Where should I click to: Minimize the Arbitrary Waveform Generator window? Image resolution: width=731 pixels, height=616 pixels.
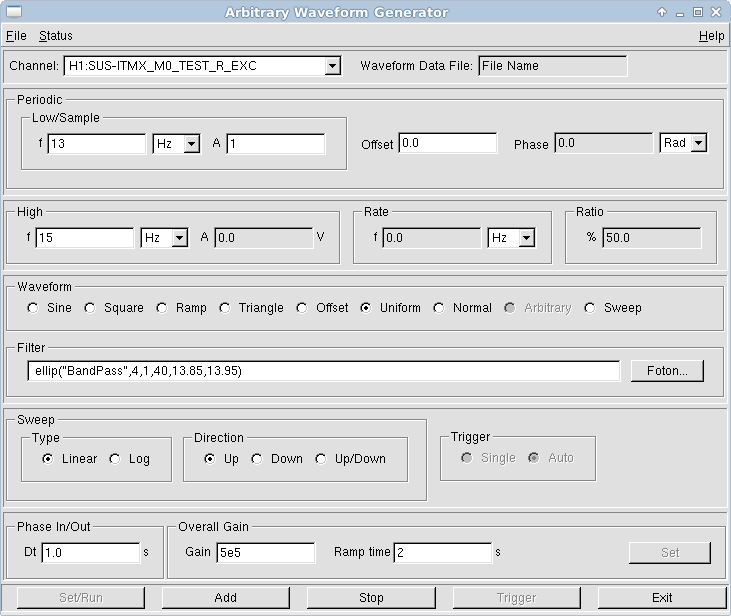(680, 13)
